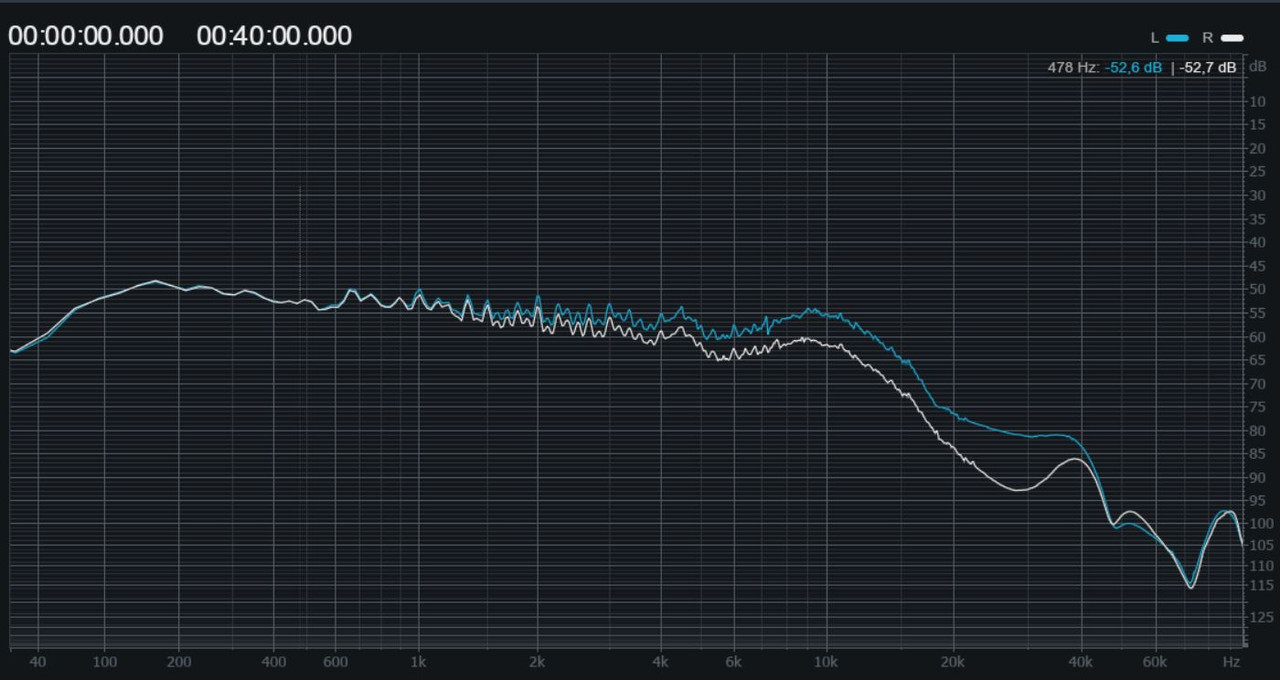Click the 4k frequency axis label
Image resolution: width=1280 pixels, height=680 pixels.
[x=661, y=662]
